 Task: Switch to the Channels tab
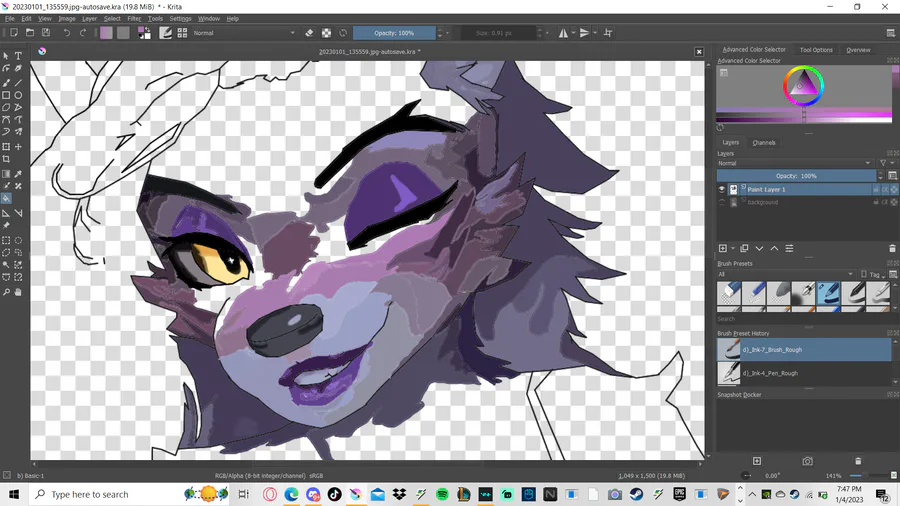[763, 142]
